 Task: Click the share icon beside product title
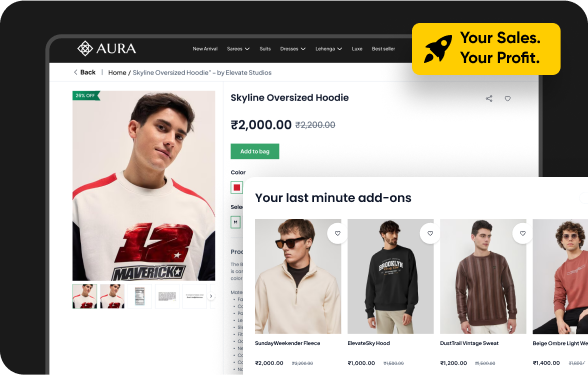pyautogui.click(x=489, y=99)
